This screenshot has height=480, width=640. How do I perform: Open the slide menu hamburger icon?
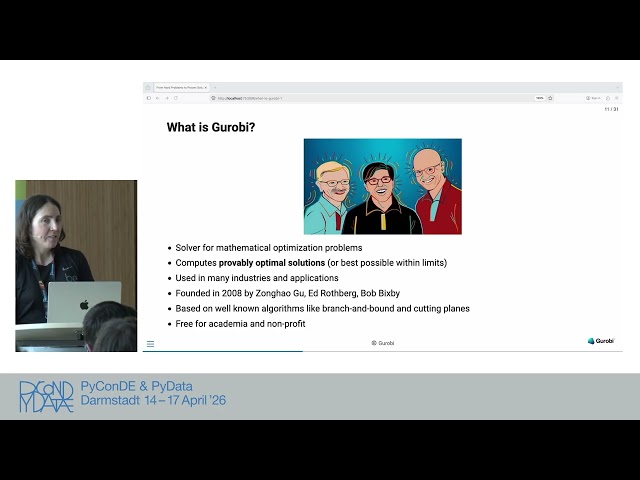pyautogui.click(x=150, y=344)
